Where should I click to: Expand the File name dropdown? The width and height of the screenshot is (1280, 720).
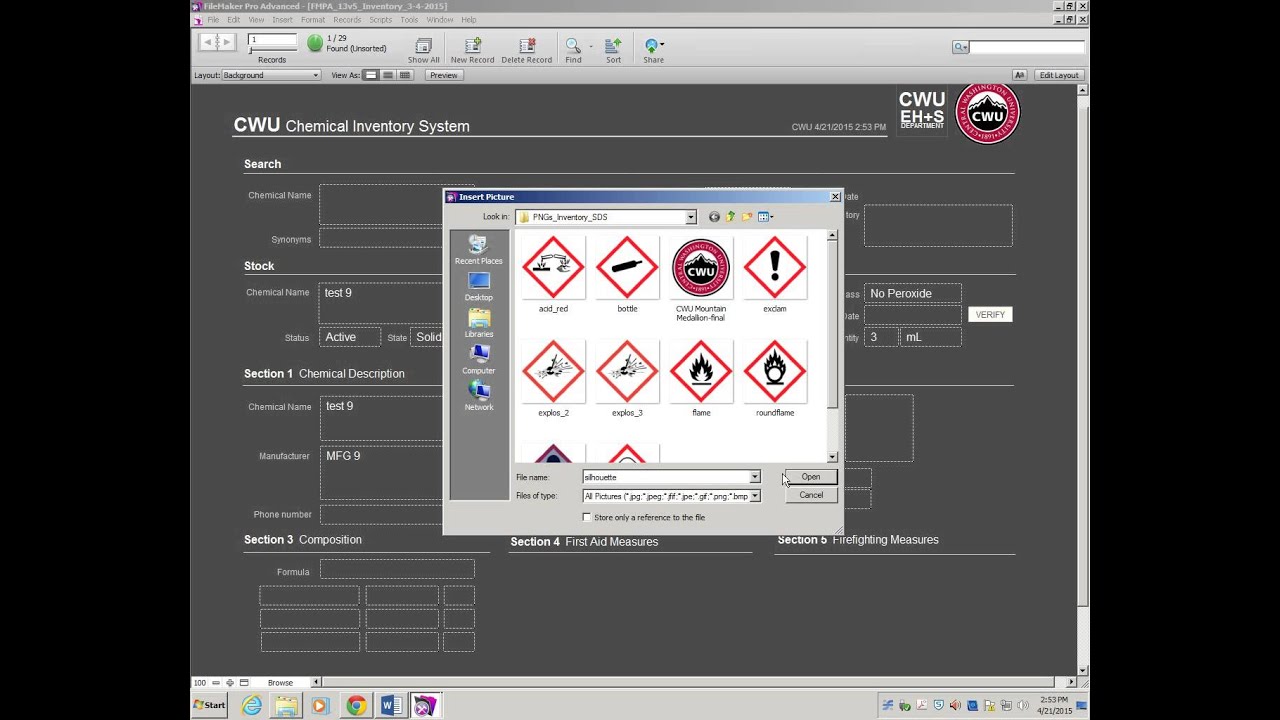tap(755, 477)
